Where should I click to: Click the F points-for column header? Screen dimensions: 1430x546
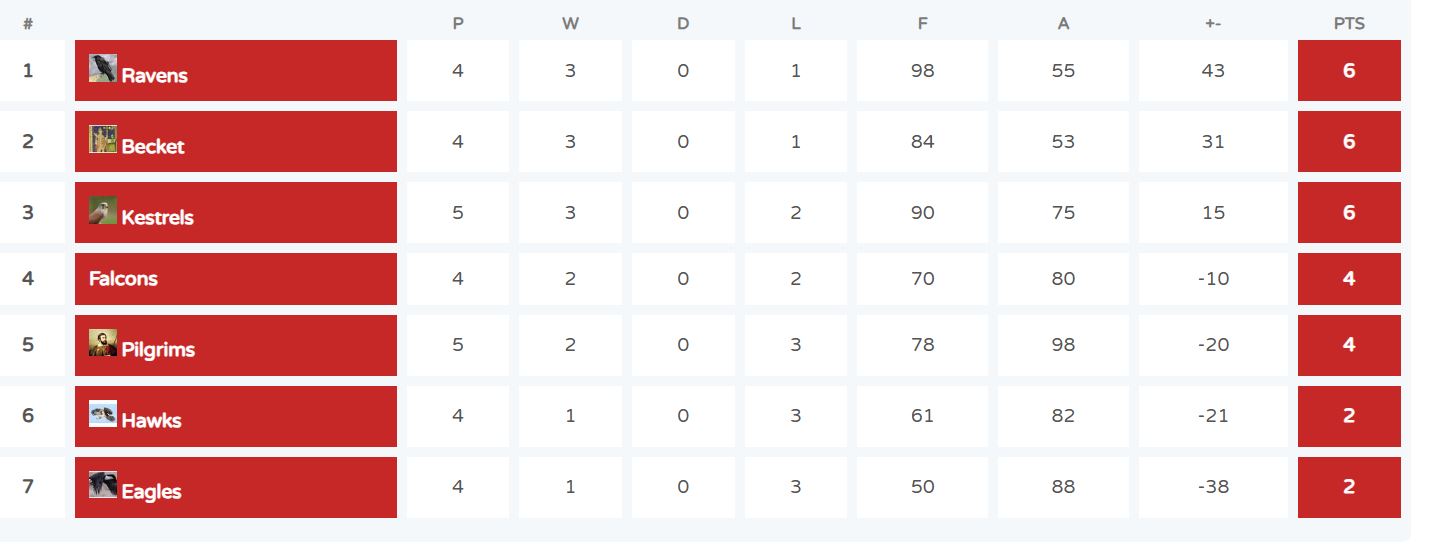[922, 23]
